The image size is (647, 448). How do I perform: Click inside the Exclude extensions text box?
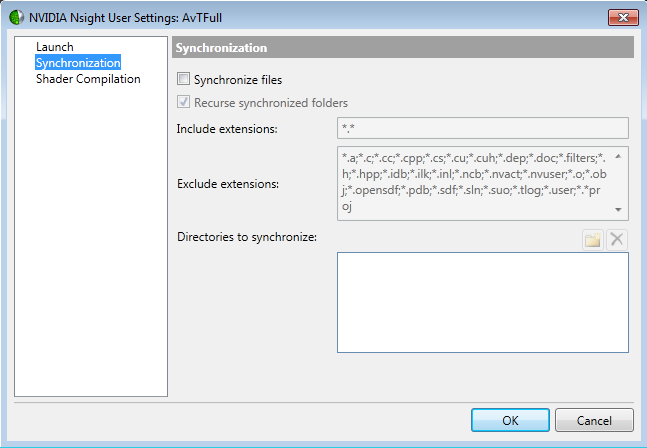(475, 183)
